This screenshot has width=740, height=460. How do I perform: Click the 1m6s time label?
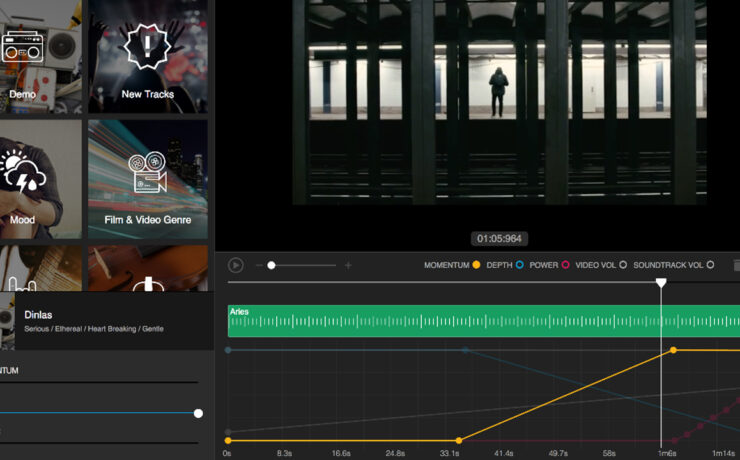(666, 453)
